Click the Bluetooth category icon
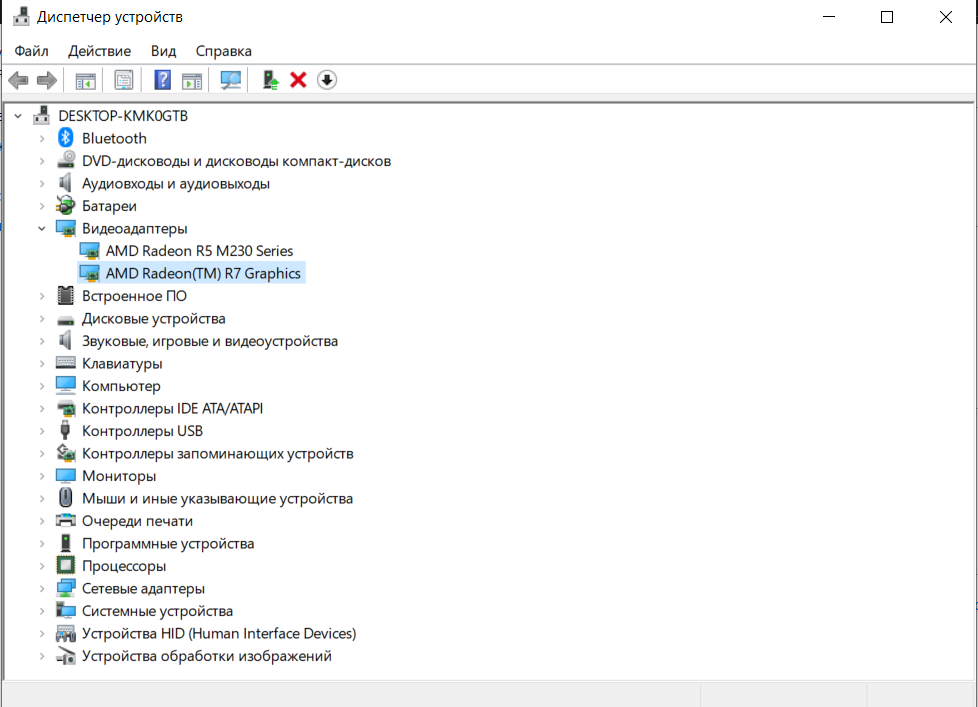This screenshot has width=978, height=707. 65,138
